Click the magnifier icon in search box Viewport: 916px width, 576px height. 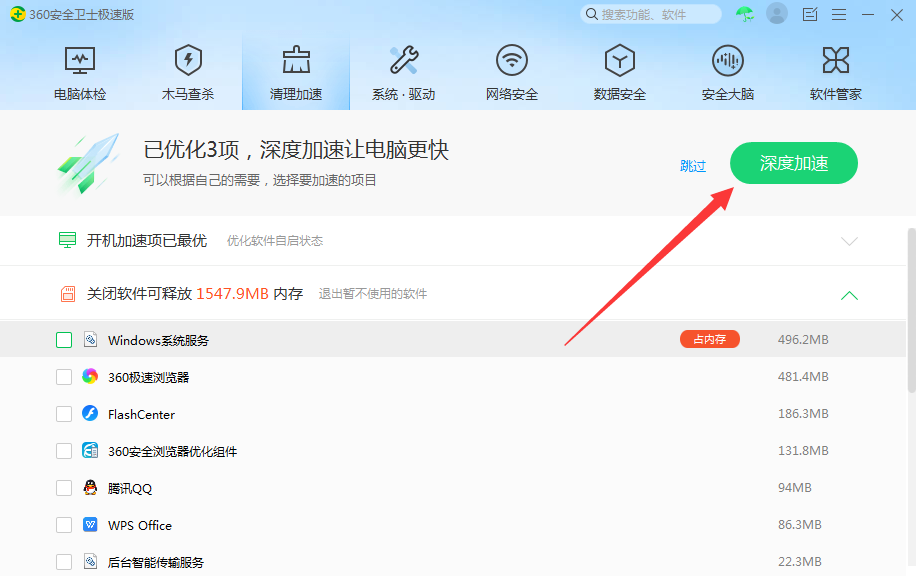point(592,14)
